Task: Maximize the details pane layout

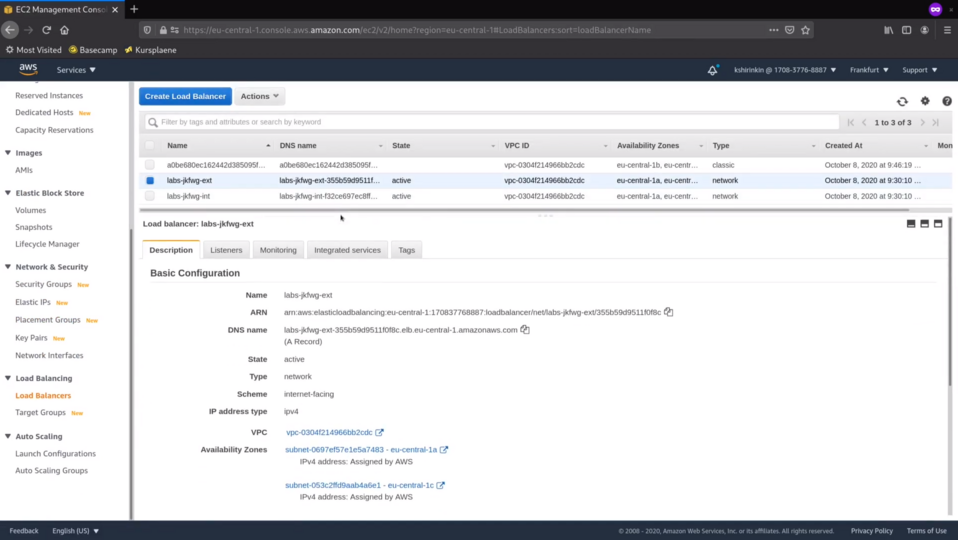Action: pos(938,224)
